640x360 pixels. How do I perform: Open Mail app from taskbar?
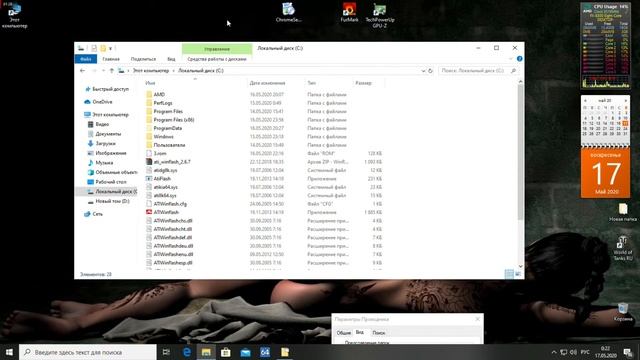245,352
